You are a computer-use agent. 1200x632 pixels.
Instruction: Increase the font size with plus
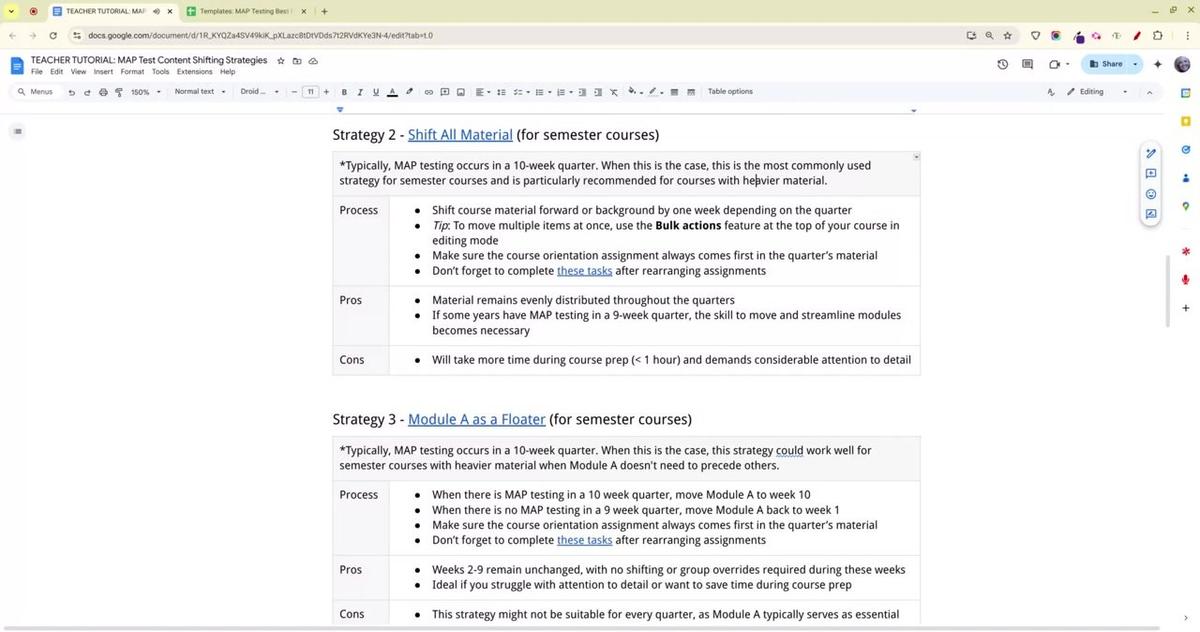tap(326, 92)
